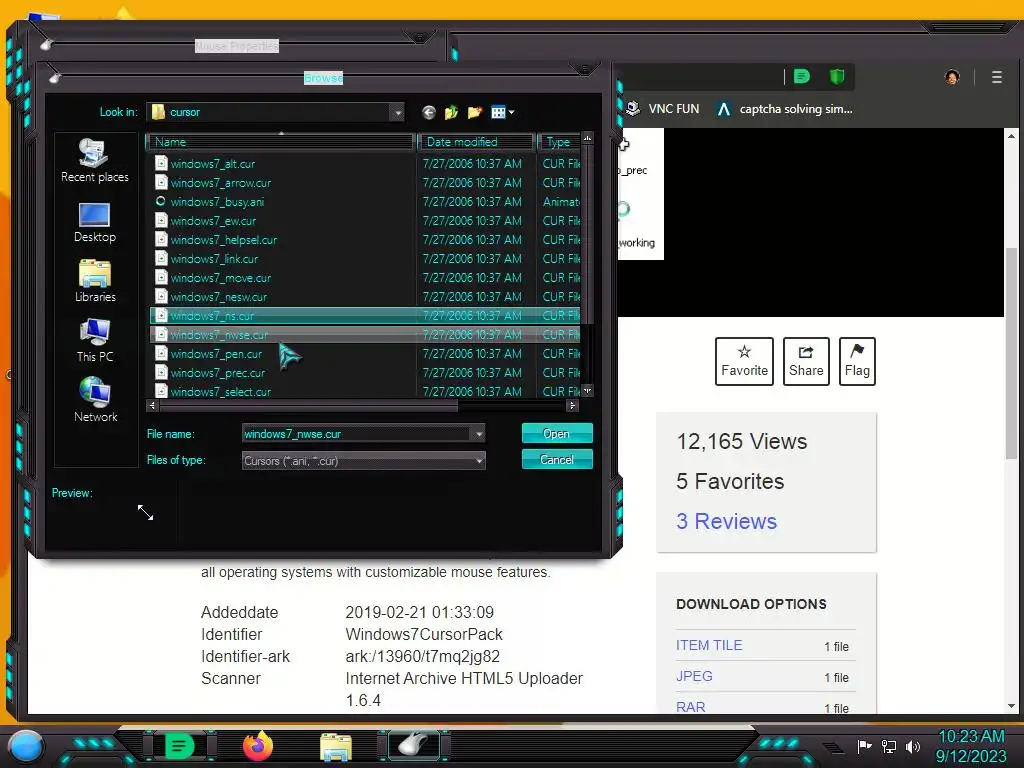The height and width of the screenshot is (768, 1024).
Task: Open Firefox from the taskbar
Action: click(258, 746)
